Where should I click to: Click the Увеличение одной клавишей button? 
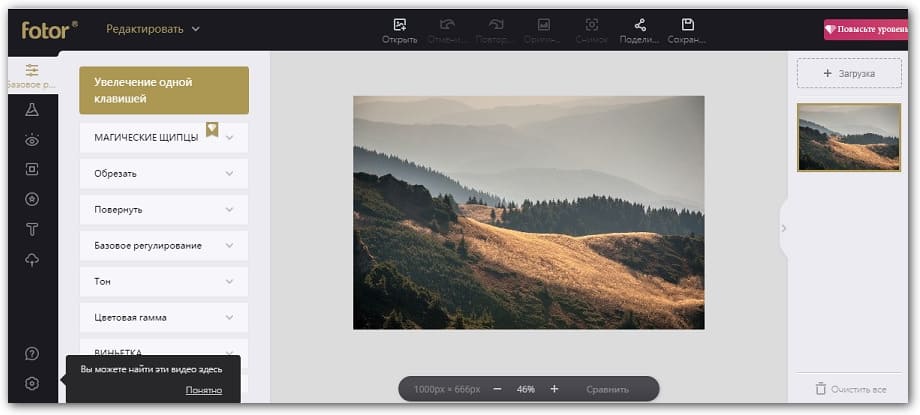(x=163, y=90)
